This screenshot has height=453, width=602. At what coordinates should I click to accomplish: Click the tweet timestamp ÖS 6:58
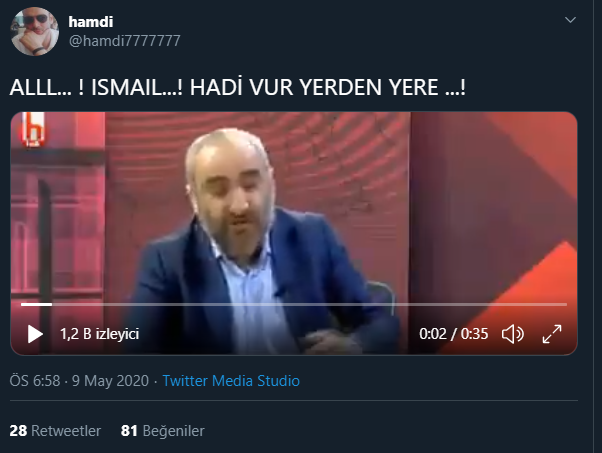click(x=35, y=381)
